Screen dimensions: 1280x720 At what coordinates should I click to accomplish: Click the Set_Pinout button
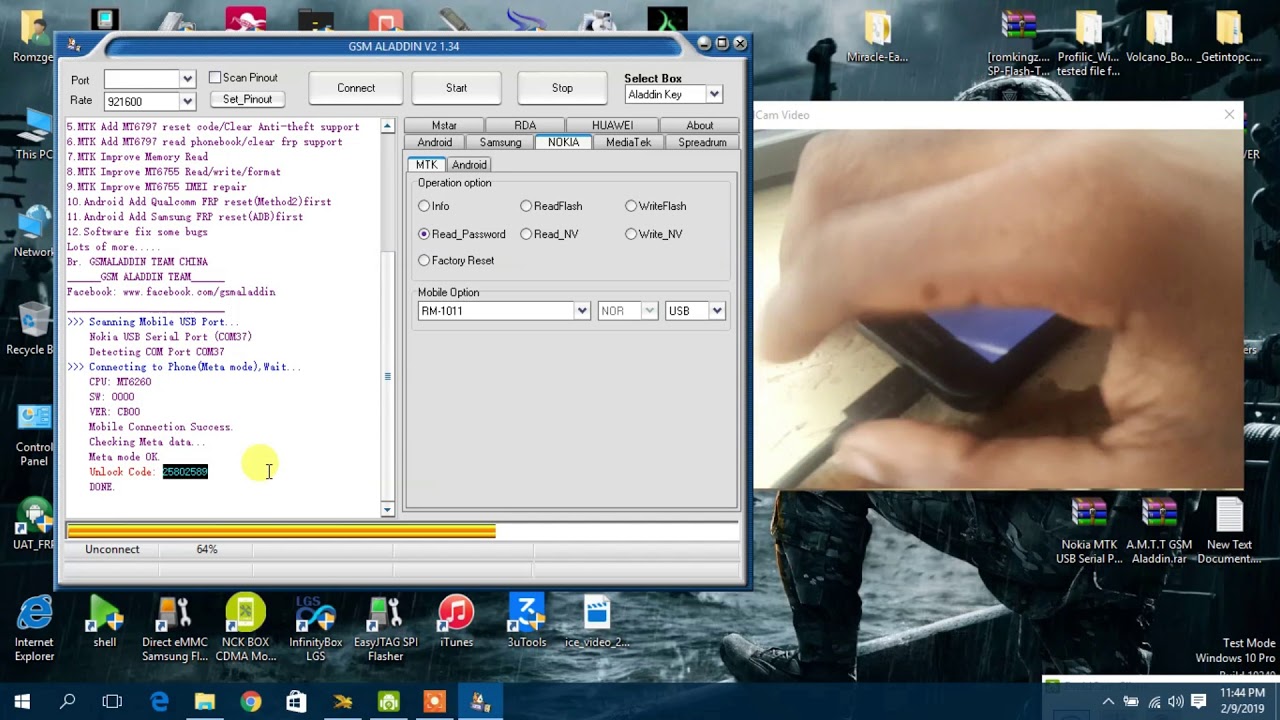pyautogui.click(x=247, y=99)
